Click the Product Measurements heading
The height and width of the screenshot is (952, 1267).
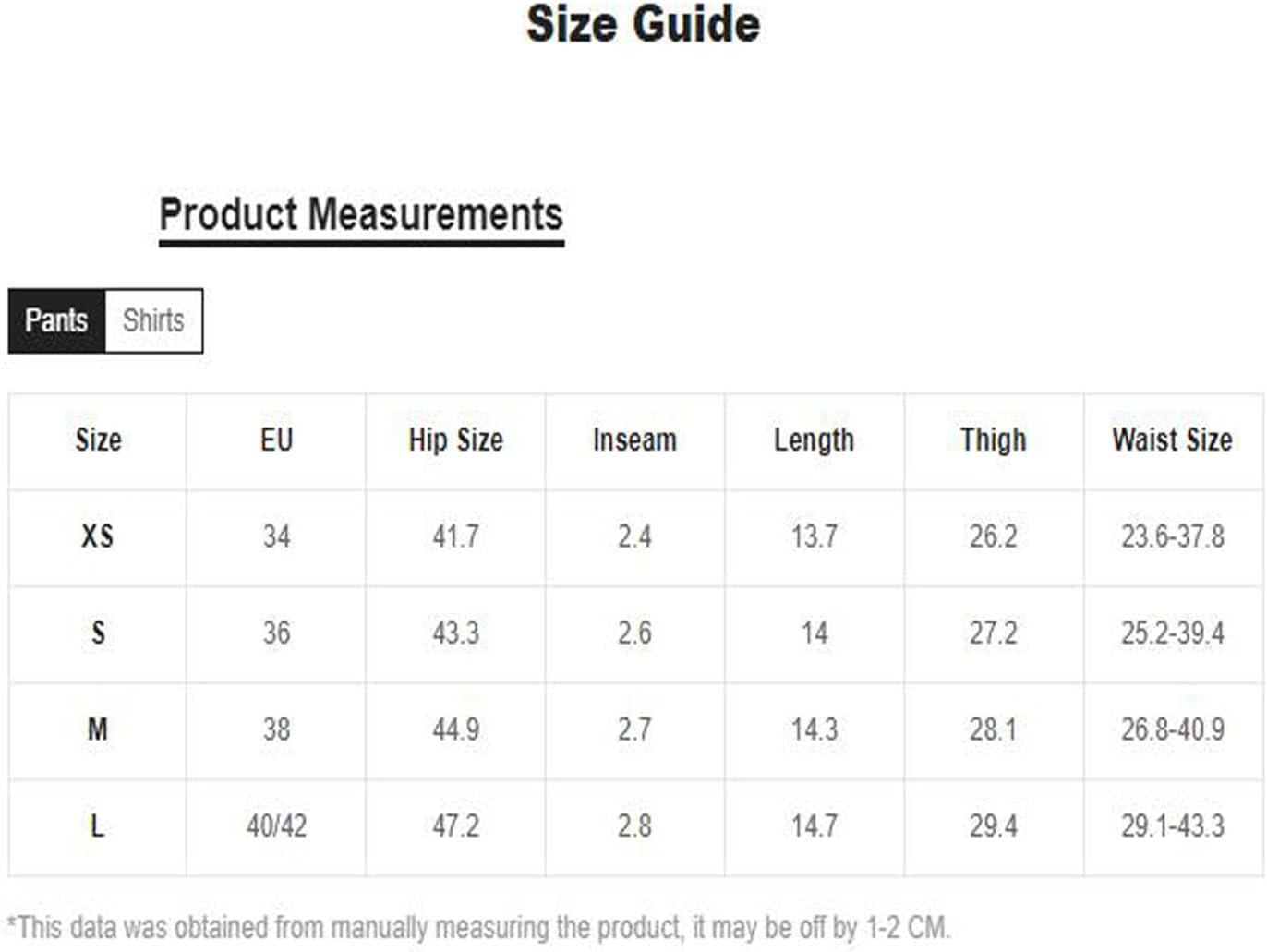coord(361,215)
